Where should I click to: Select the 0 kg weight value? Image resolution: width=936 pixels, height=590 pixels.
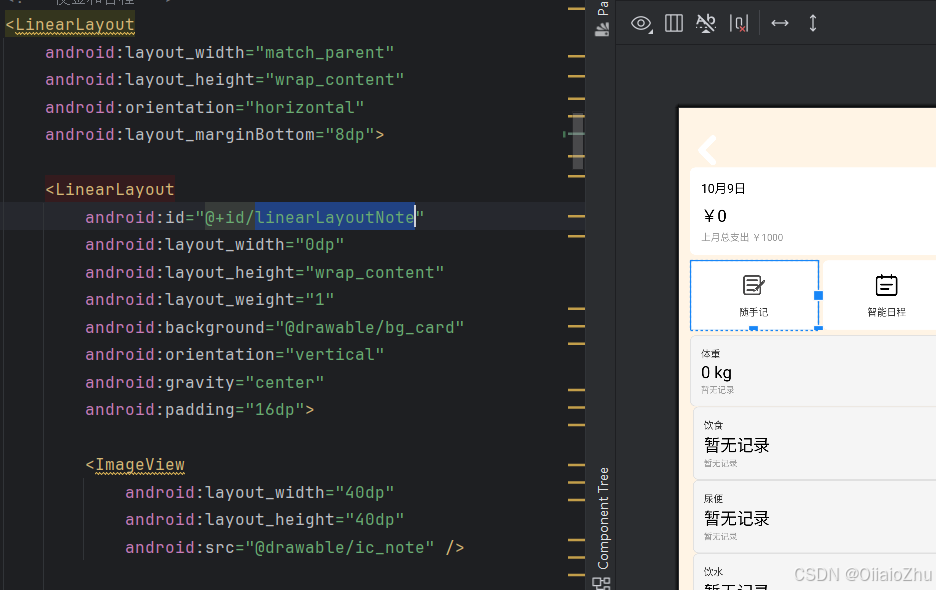point(716,373)
